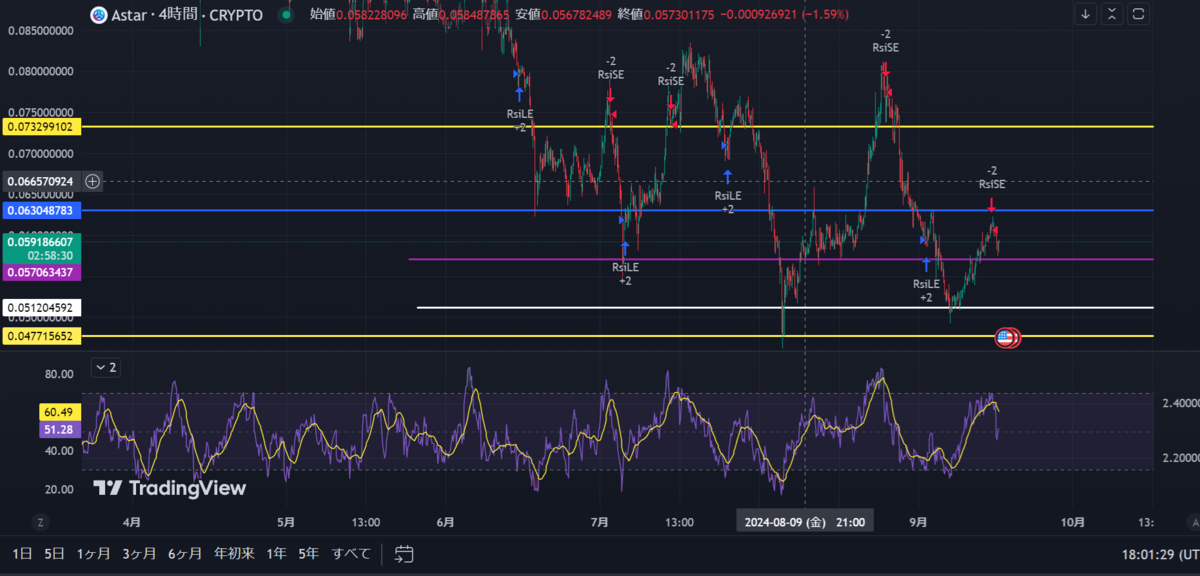Click the Astar・4時間・CRYPTO title
This screenshot has width=1200, height=576.
coord(188,15)
